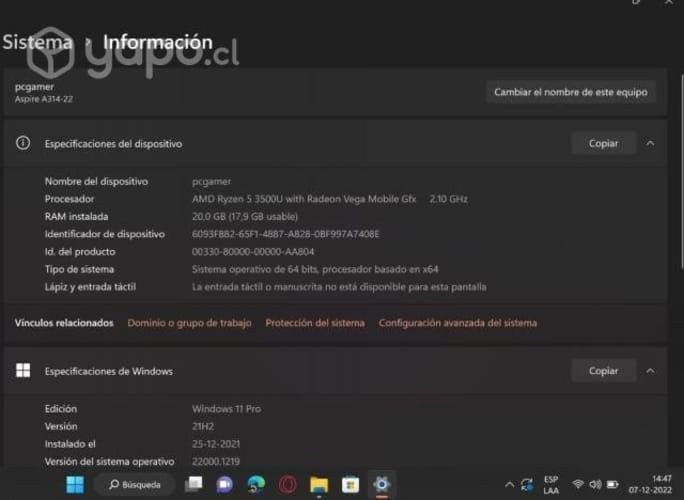The height and width of the screenshot is (500, 684).
Task: Go back to Sistema in breadcrumb
Action: 37,42
